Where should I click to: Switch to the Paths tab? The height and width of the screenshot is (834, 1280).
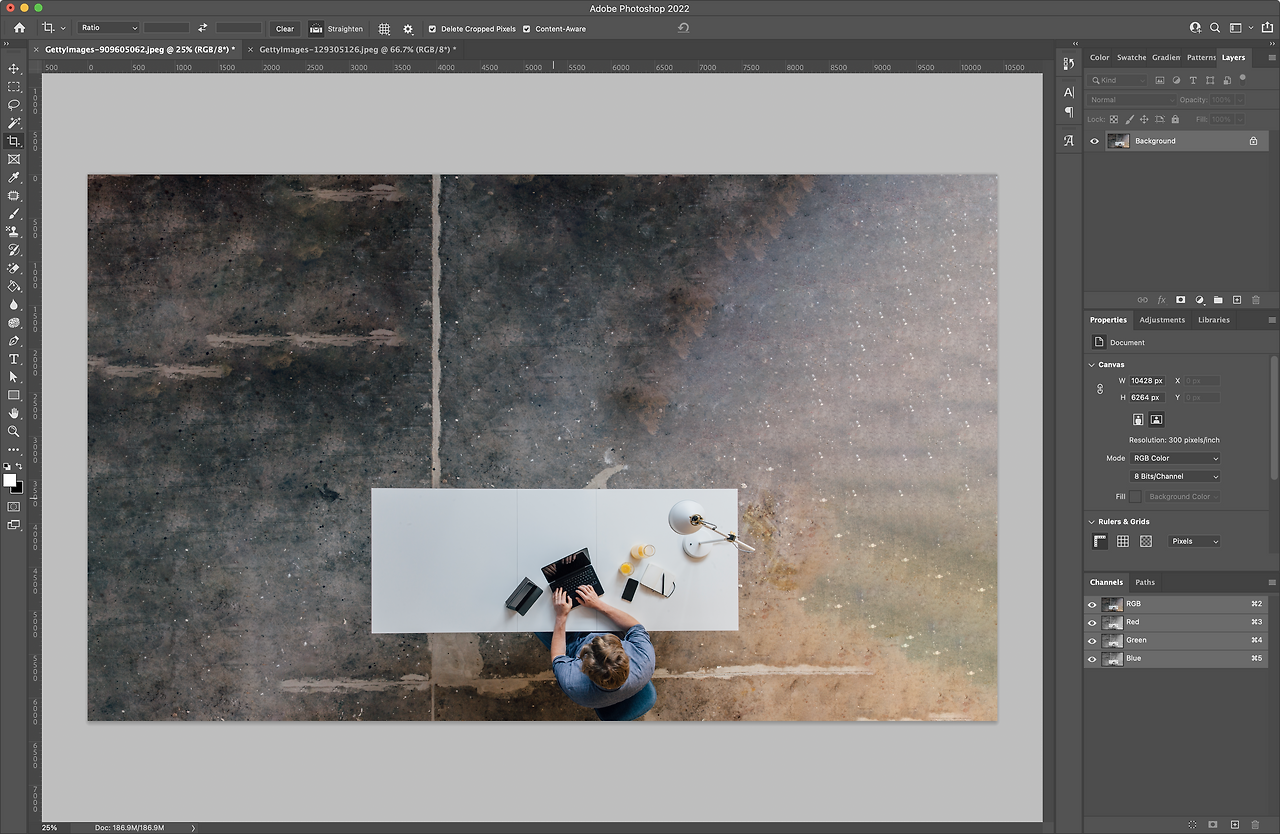click(x=1145, y=582)
